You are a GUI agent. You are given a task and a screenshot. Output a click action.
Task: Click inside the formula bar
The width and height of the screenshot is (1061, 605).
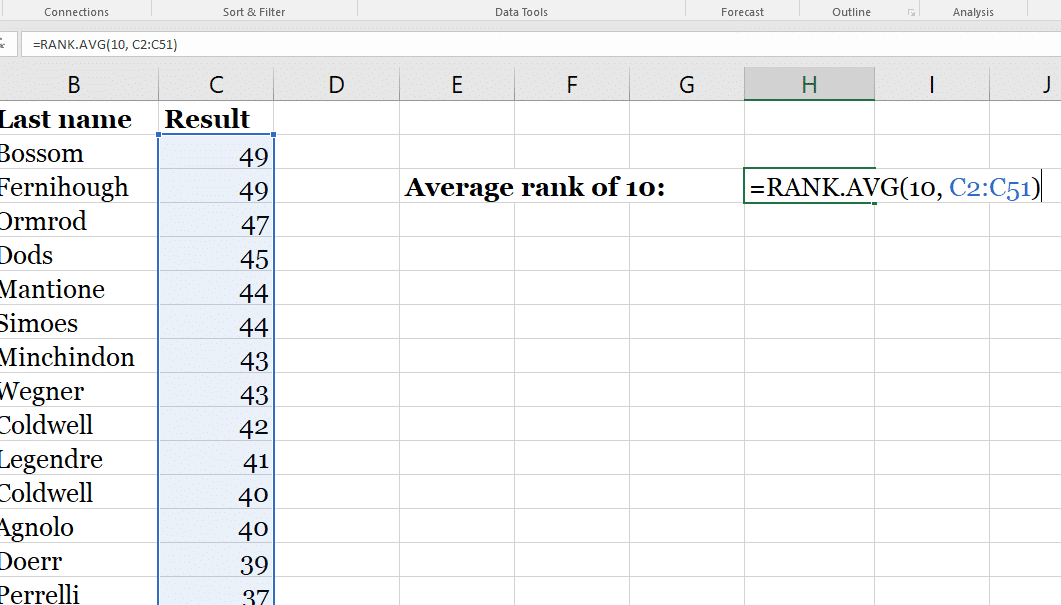300,43
